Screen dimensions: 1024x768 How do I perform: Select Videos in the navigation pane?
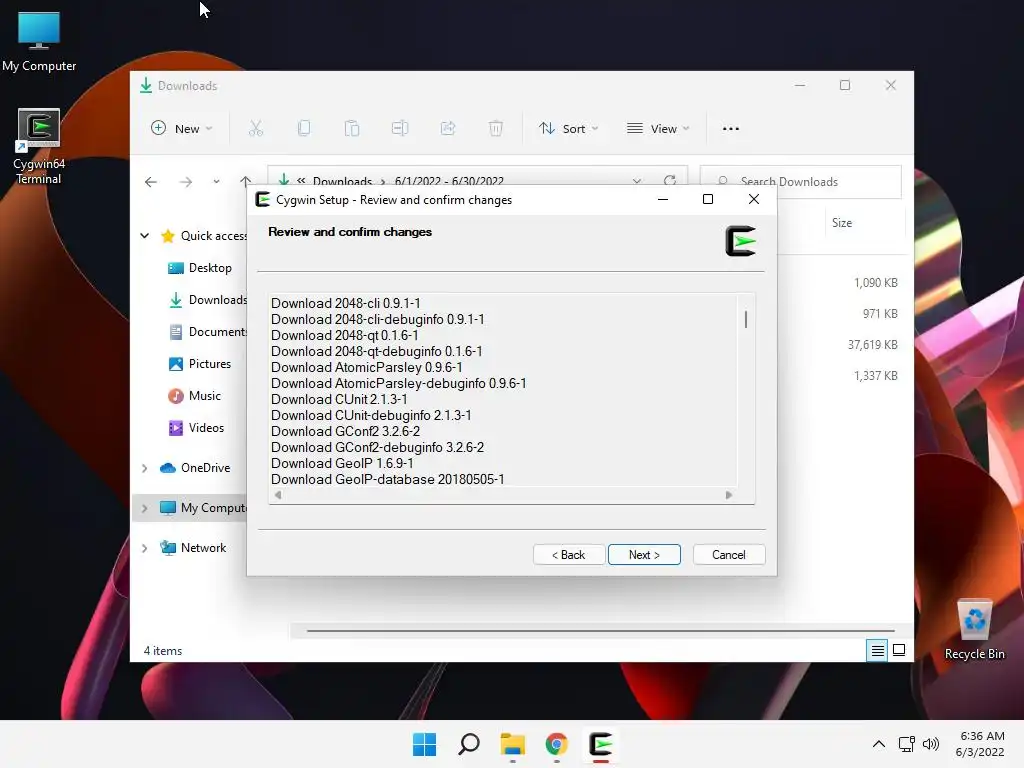[x=197, y=428]
